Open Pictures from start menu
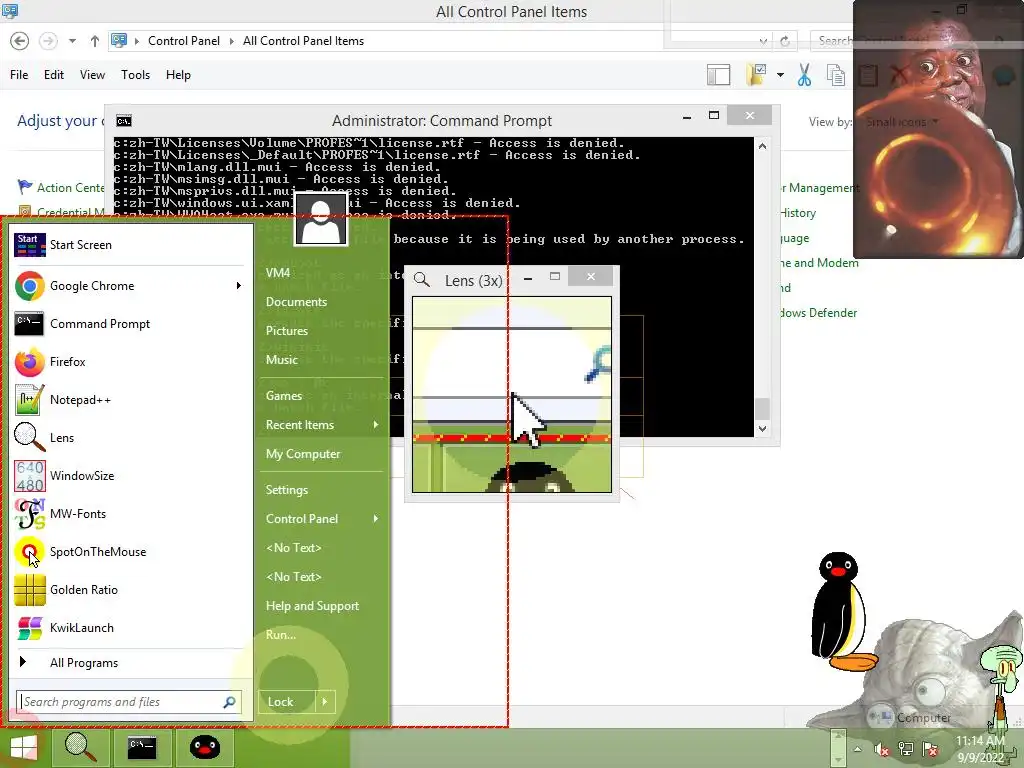 click(x=287, y=330)
